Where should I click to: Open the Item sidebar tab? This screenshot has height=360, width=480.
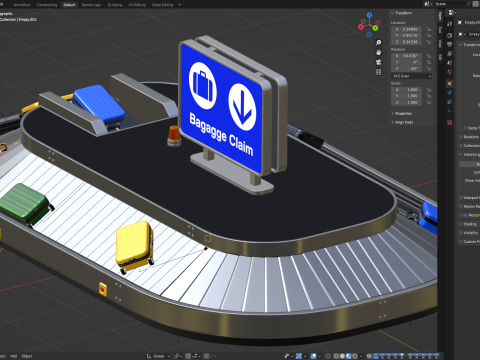(440, 16)
